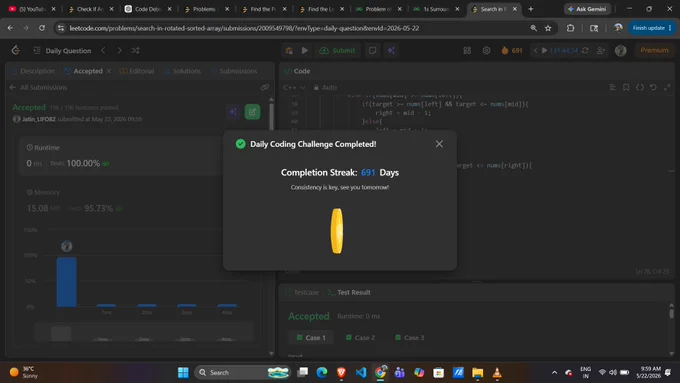The height and width of the screenshot is (383, 680).
Task: Open VLC media player from the taskbar
Action: 497,372
